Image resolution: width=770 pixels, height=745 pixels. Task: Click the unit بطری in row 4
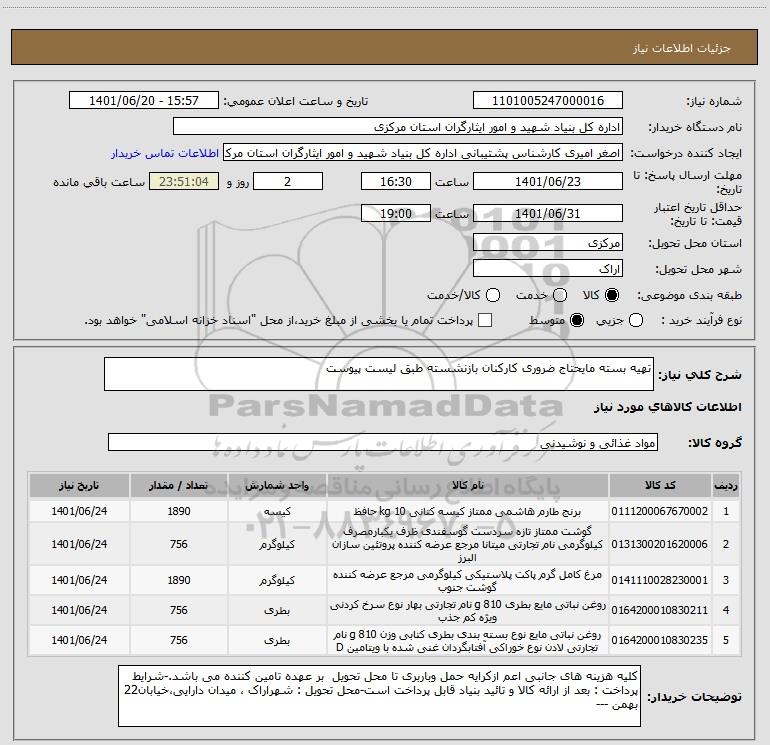tap(277, 610)
